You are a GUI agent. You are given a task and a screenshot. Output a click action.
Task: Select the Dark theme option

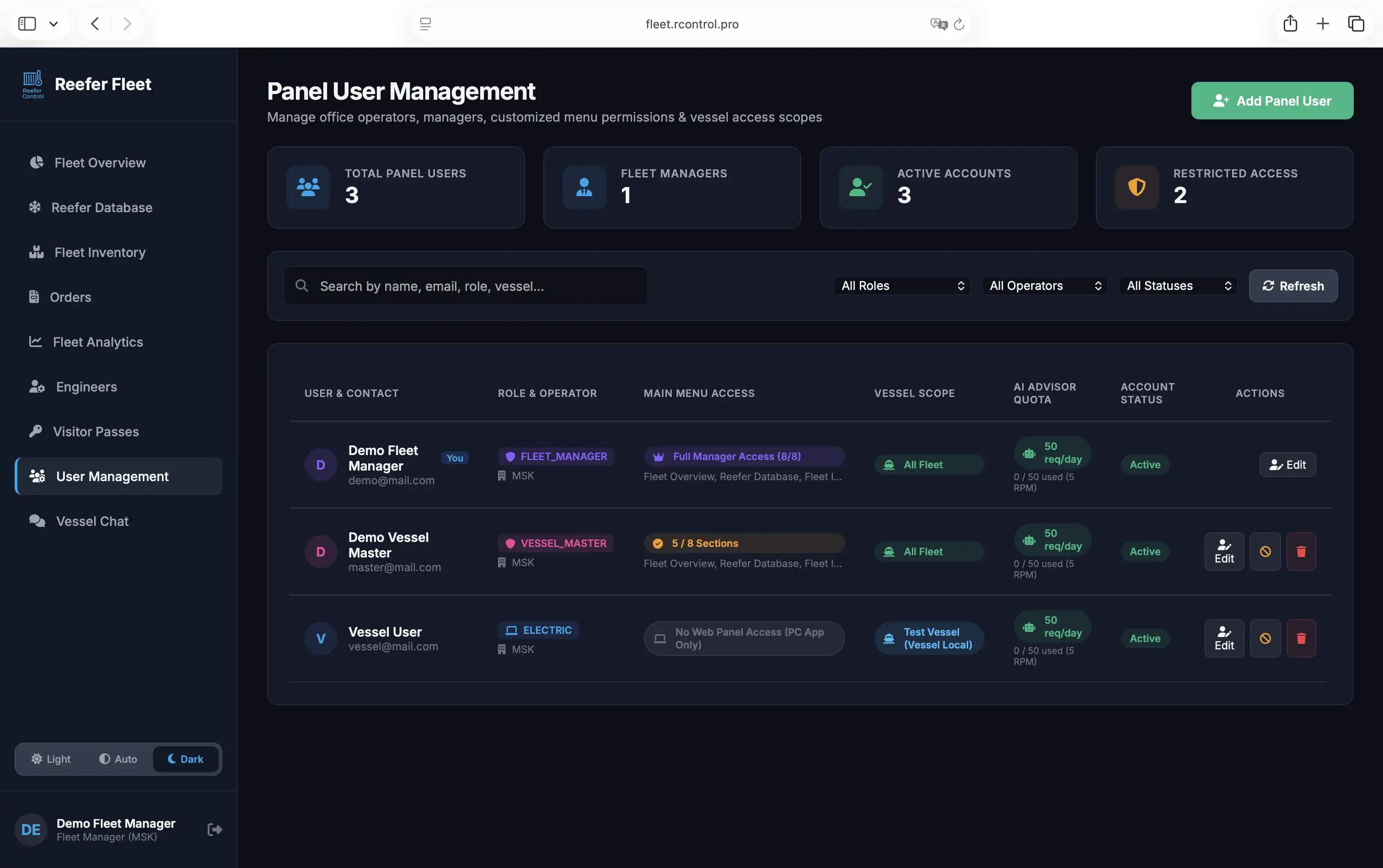pos(185,759)
